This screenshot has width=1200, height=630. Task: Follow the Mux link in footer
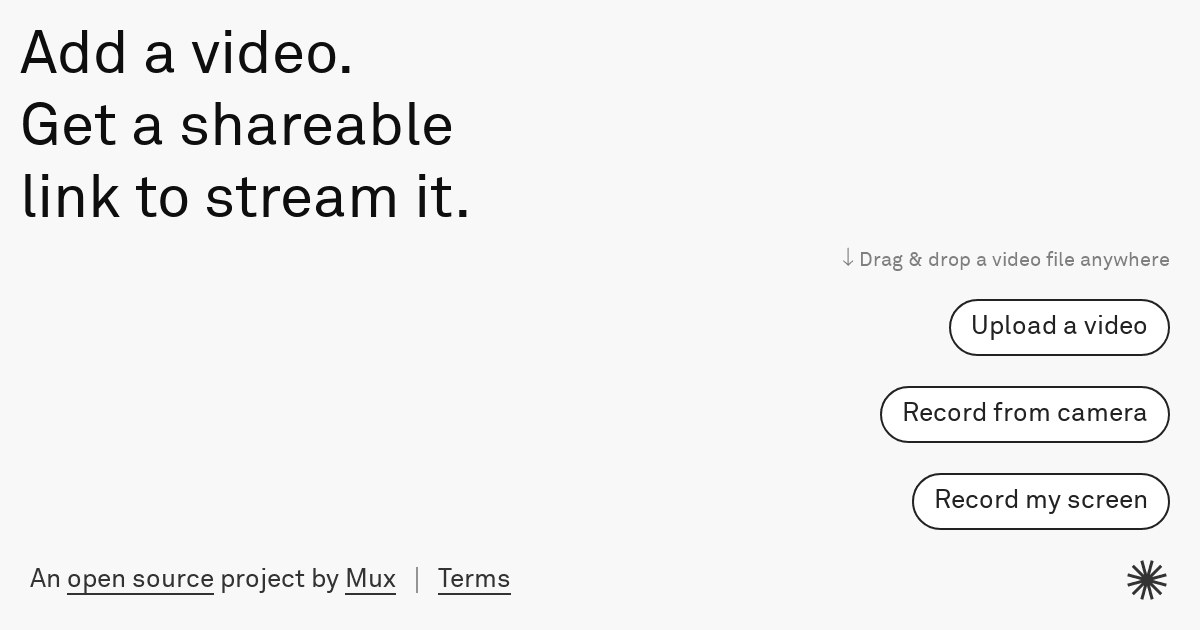pos(370,579)
